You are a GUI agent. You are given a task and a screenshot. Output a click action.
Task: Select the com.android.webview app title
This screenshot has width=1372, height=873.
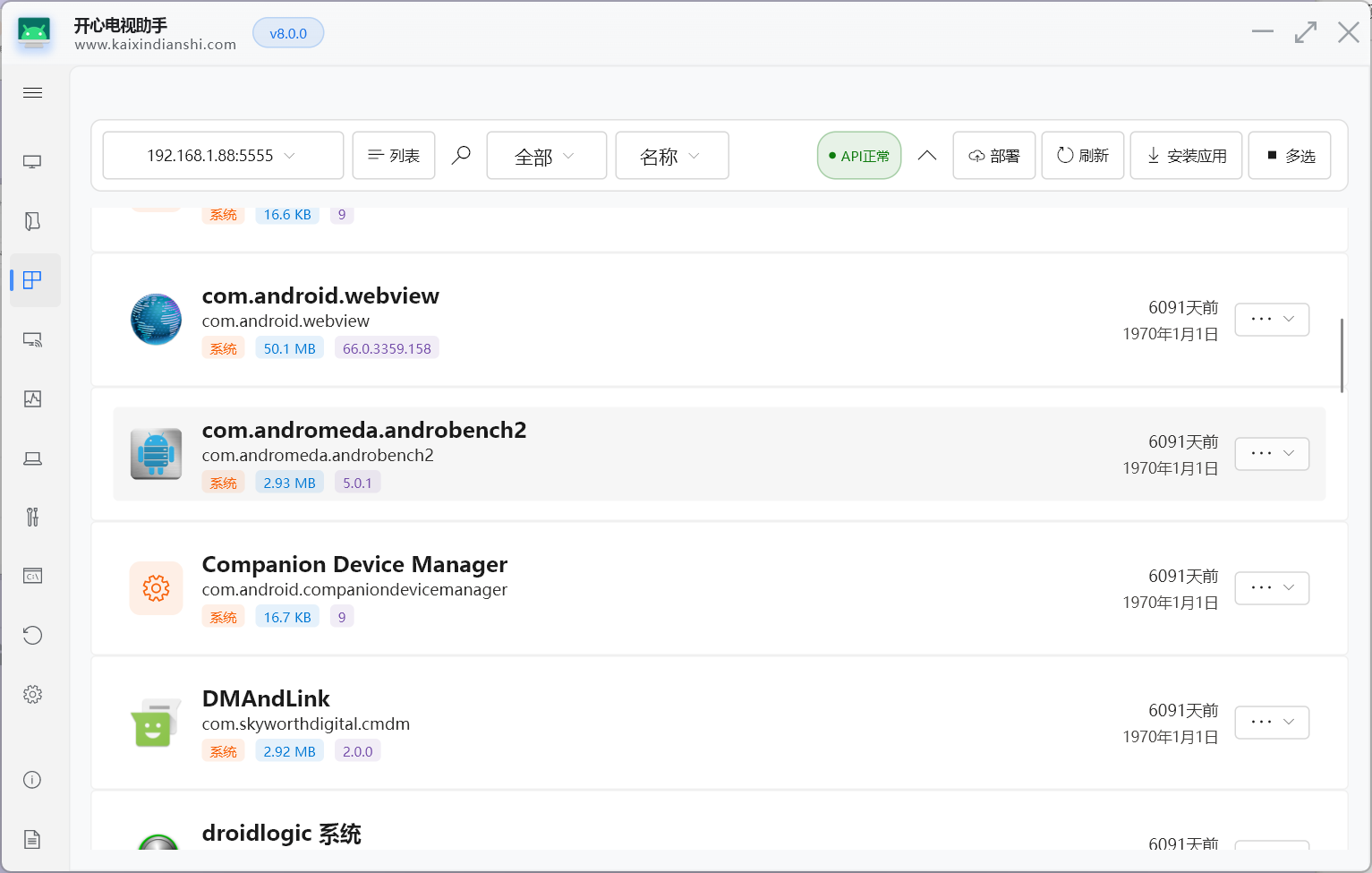(320, 295)
